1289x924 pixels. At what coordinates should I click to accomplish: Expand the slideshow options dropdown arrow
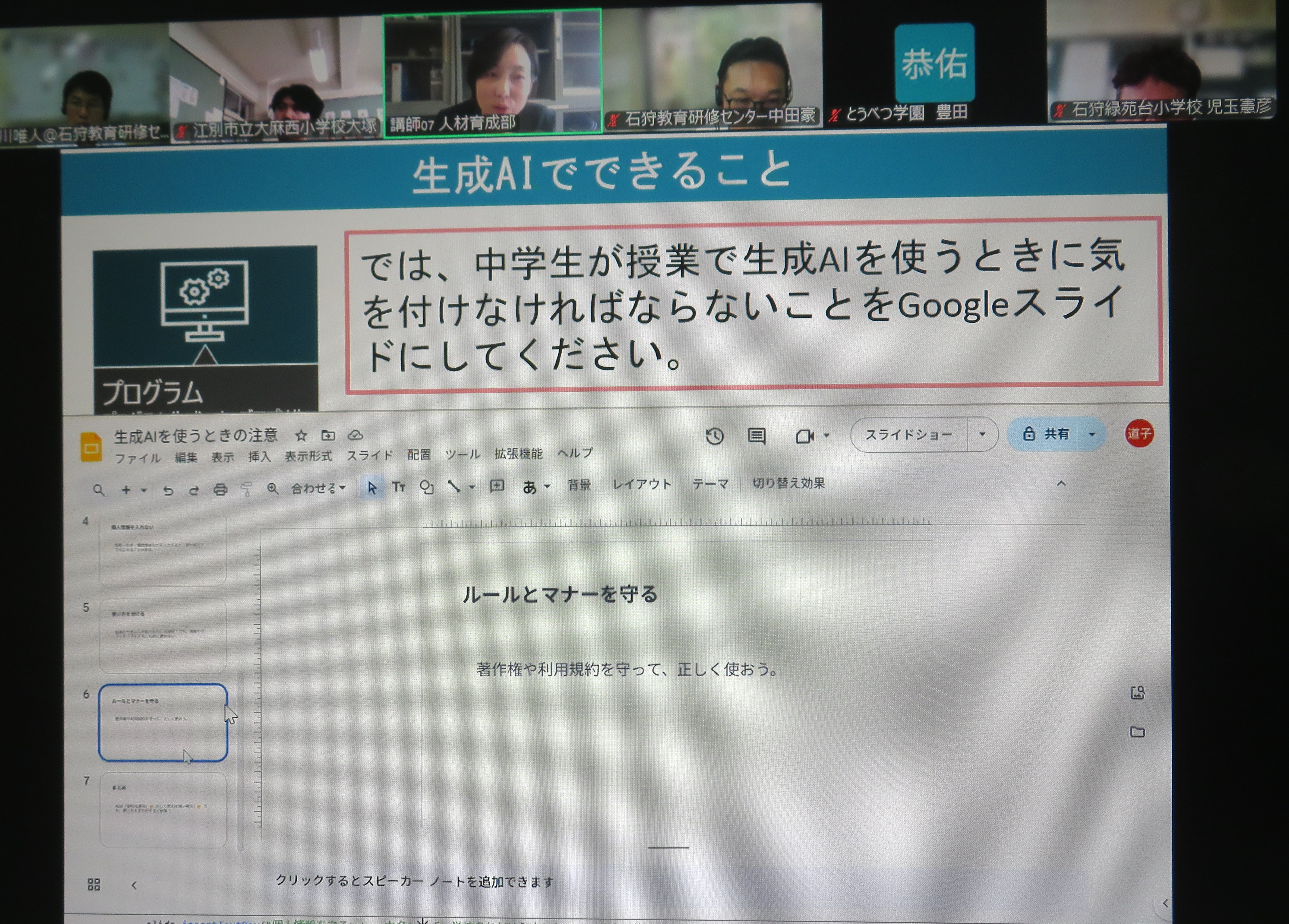click(982, 435)
